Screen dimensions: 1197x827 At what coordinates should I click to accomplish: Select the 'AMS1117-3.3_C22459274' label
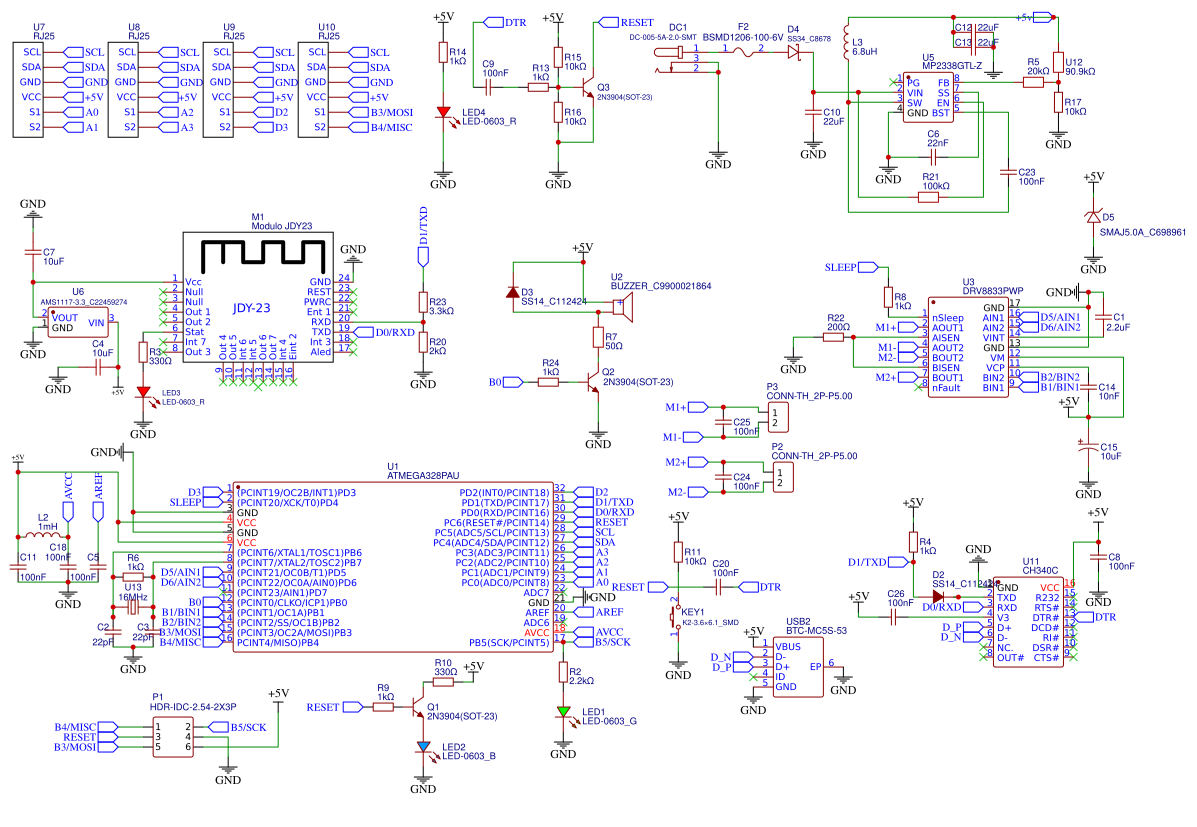[x=84, y=302]
